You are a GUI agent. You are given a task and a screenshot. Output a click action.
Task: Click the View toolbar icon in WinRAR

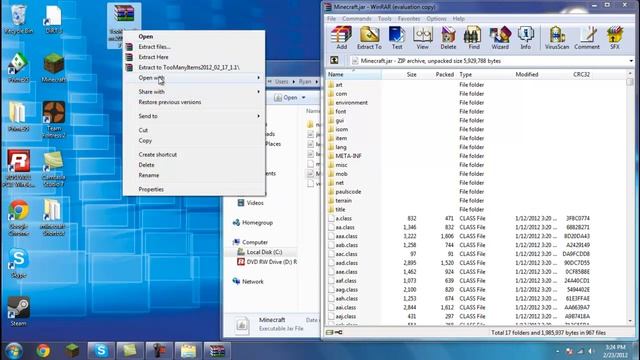[422, 38]
